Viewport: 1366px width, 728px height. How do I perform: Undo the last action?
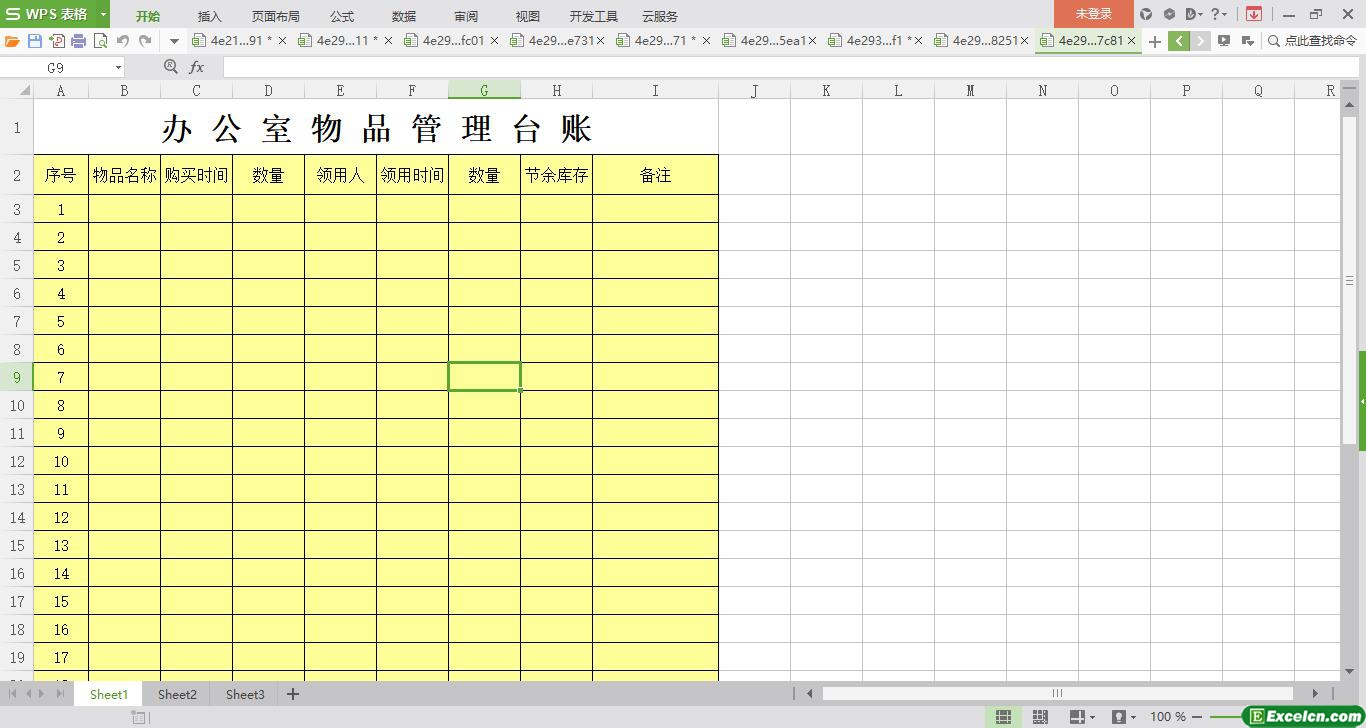pos(123,41)
